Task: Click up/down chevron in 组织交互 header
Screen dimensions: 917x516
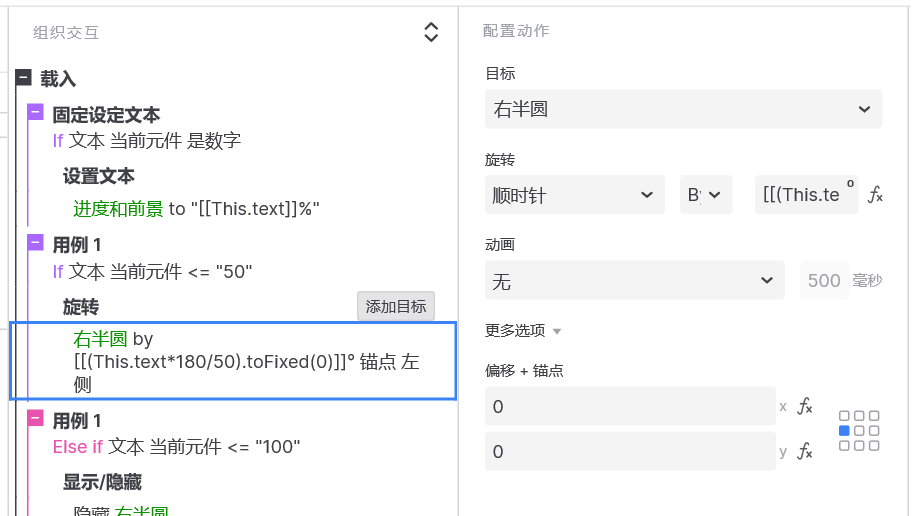Action: 431,32
